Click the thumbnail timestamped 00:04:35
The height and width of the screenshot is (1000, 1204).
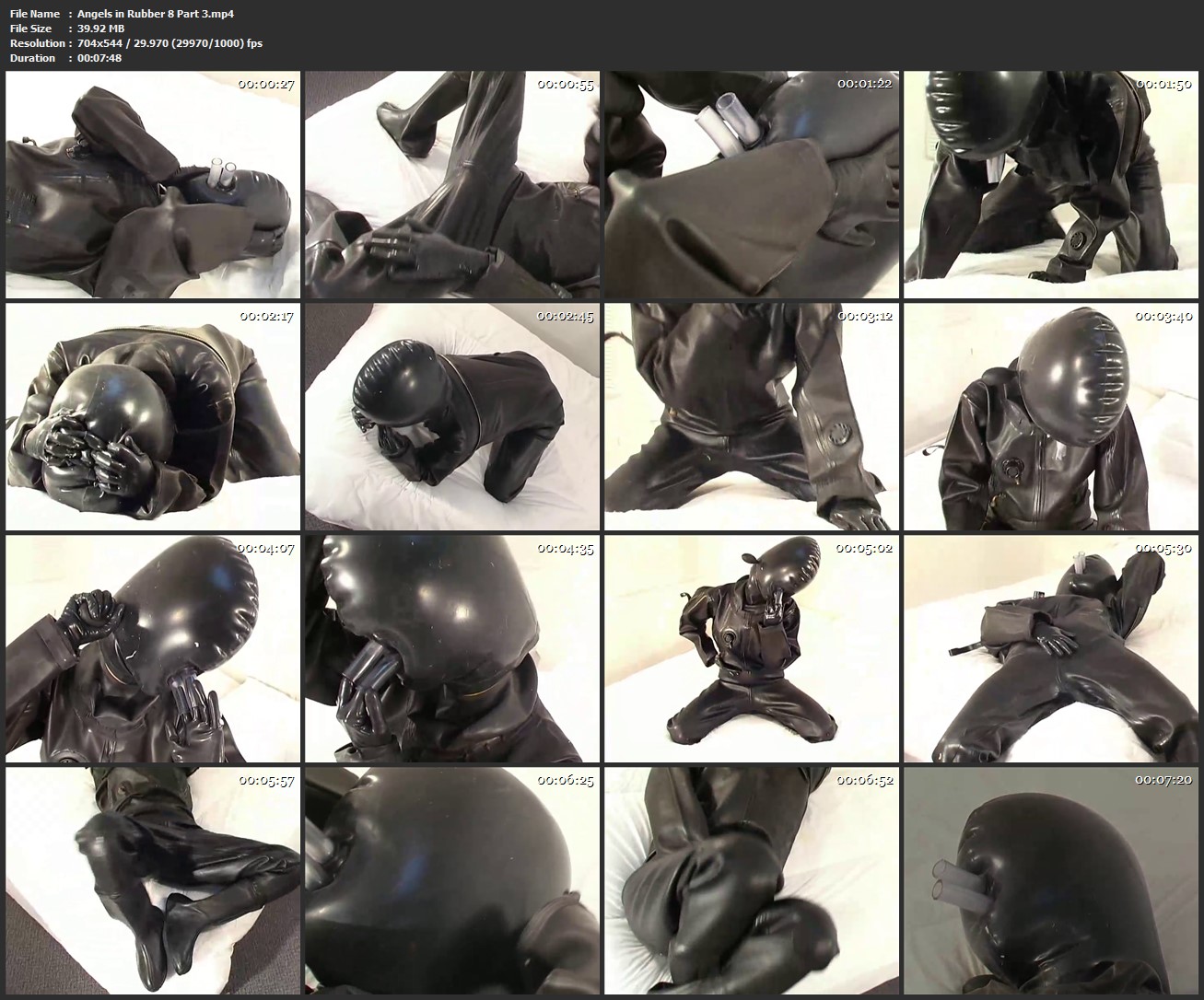[x=452, y=649]
